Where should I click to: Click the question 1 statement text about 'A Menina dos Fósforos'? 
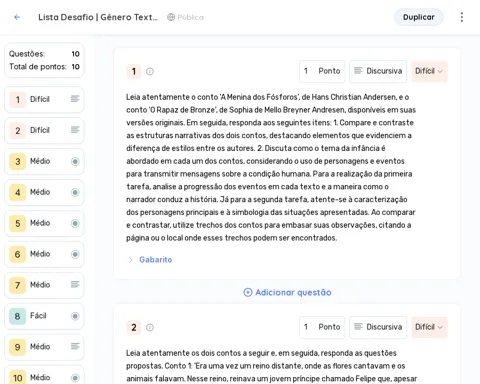click(x=271, y=167)
